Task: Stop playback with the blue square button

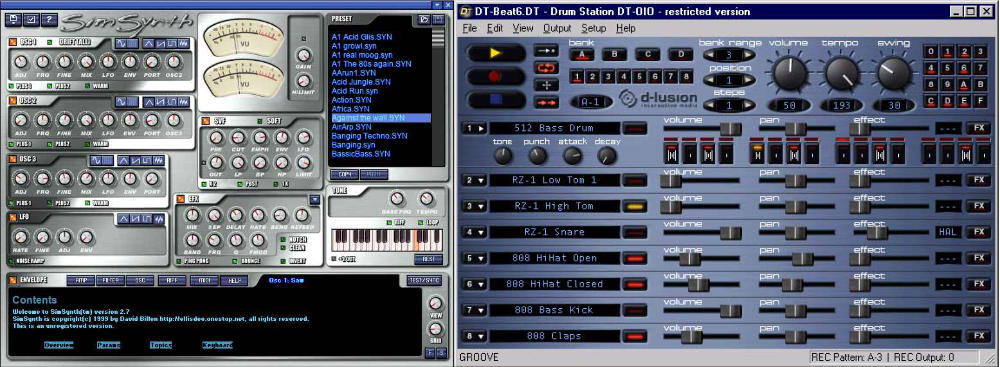Action: click(496, 100)
